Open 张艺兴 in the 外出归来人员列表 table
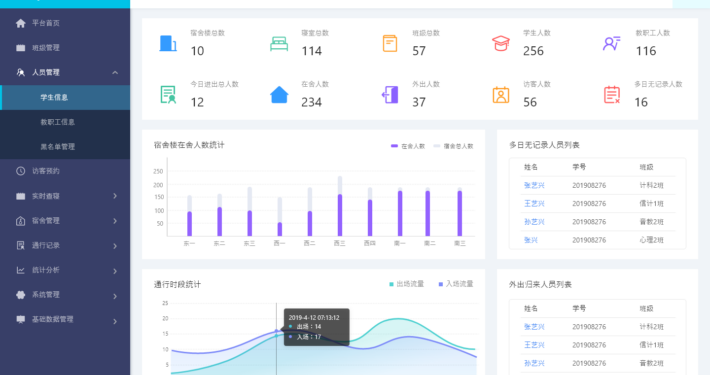 coord(534,327)
